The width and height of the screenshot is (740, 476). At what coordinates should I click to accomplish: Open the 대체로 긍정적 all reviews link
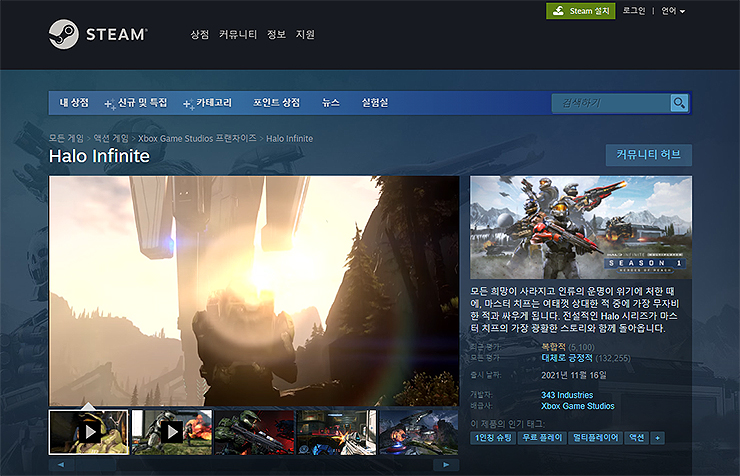click(x=567, y=358)
